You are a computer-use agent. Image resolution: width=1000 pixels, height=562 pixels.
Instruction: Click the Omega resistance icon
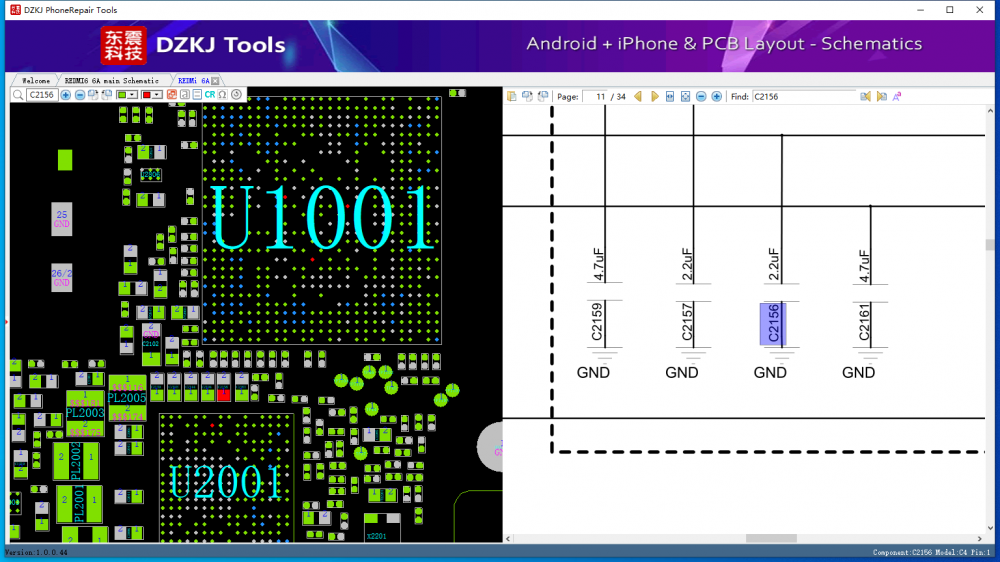click(x=223, y=95)
